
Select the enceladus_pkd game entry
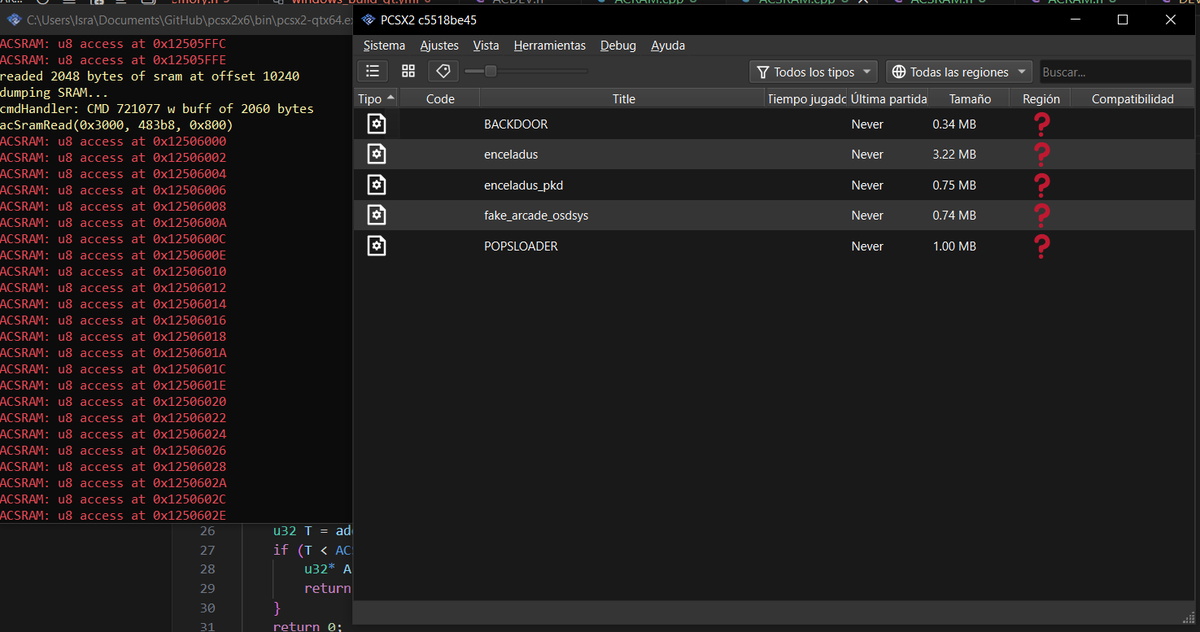pyautogui.click(x=775, y=185)
